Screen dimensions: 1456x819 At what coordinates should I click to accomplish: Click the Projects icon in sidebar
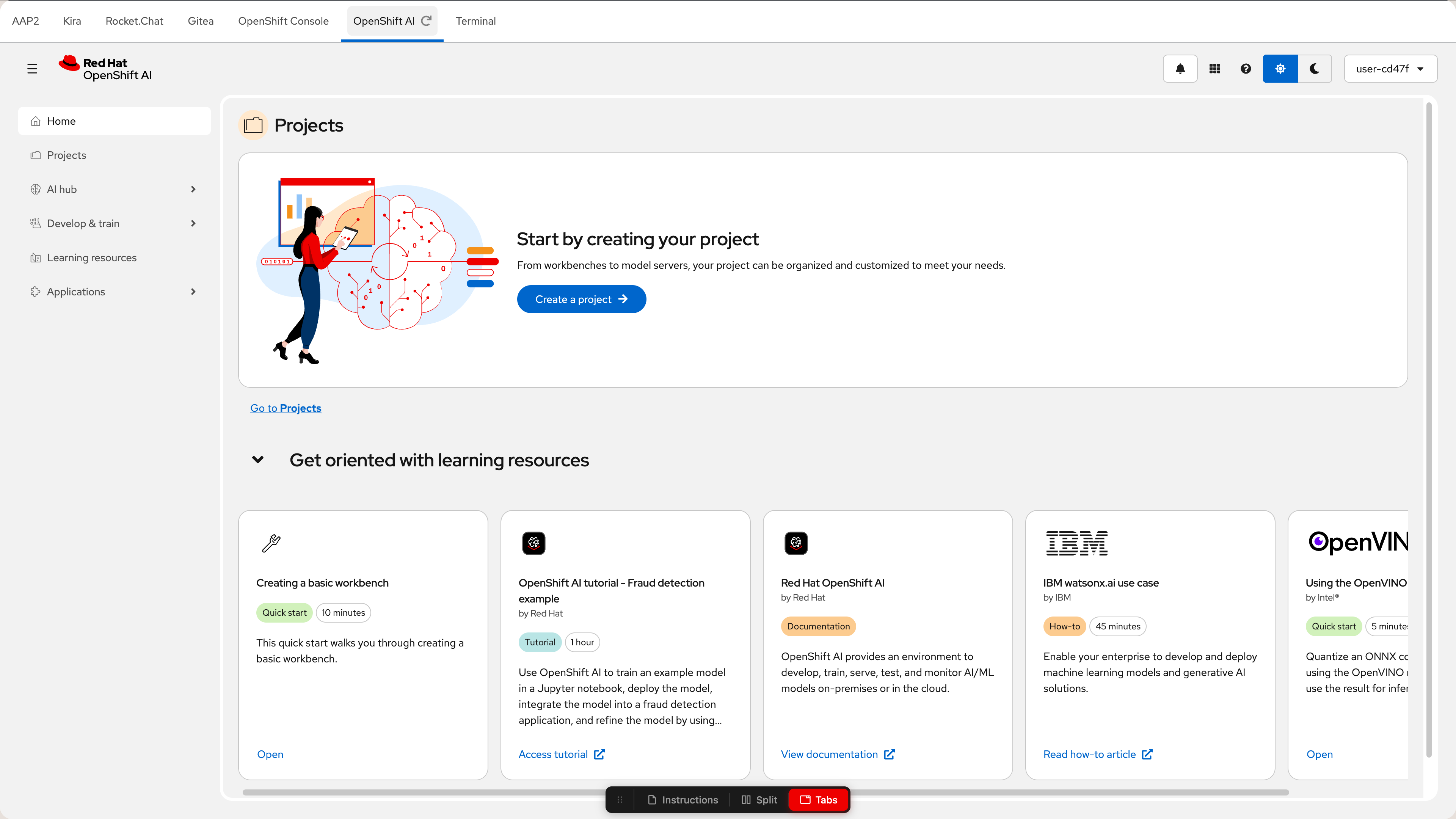coord(36,155)
